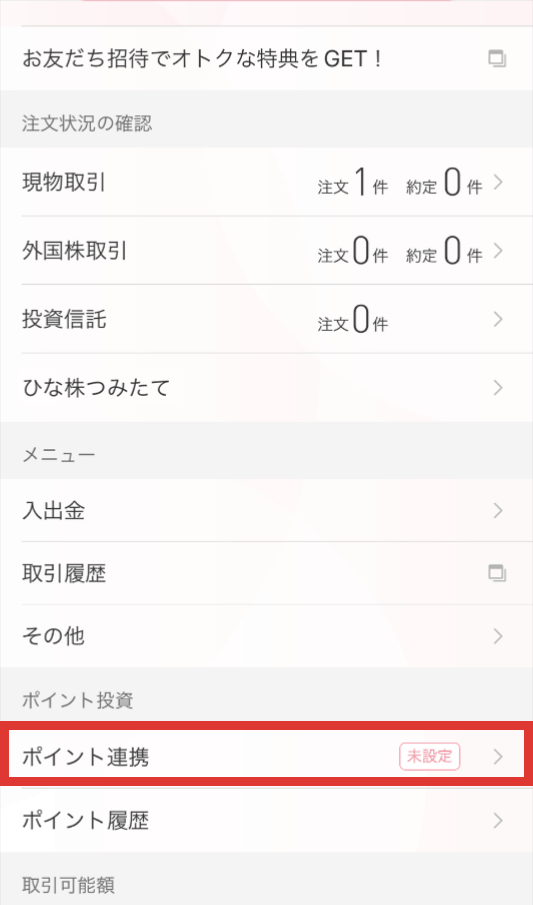Screen dimensions: 533x905
Task: Open external window icon beside 取引履歴
Action: (497, 573)
